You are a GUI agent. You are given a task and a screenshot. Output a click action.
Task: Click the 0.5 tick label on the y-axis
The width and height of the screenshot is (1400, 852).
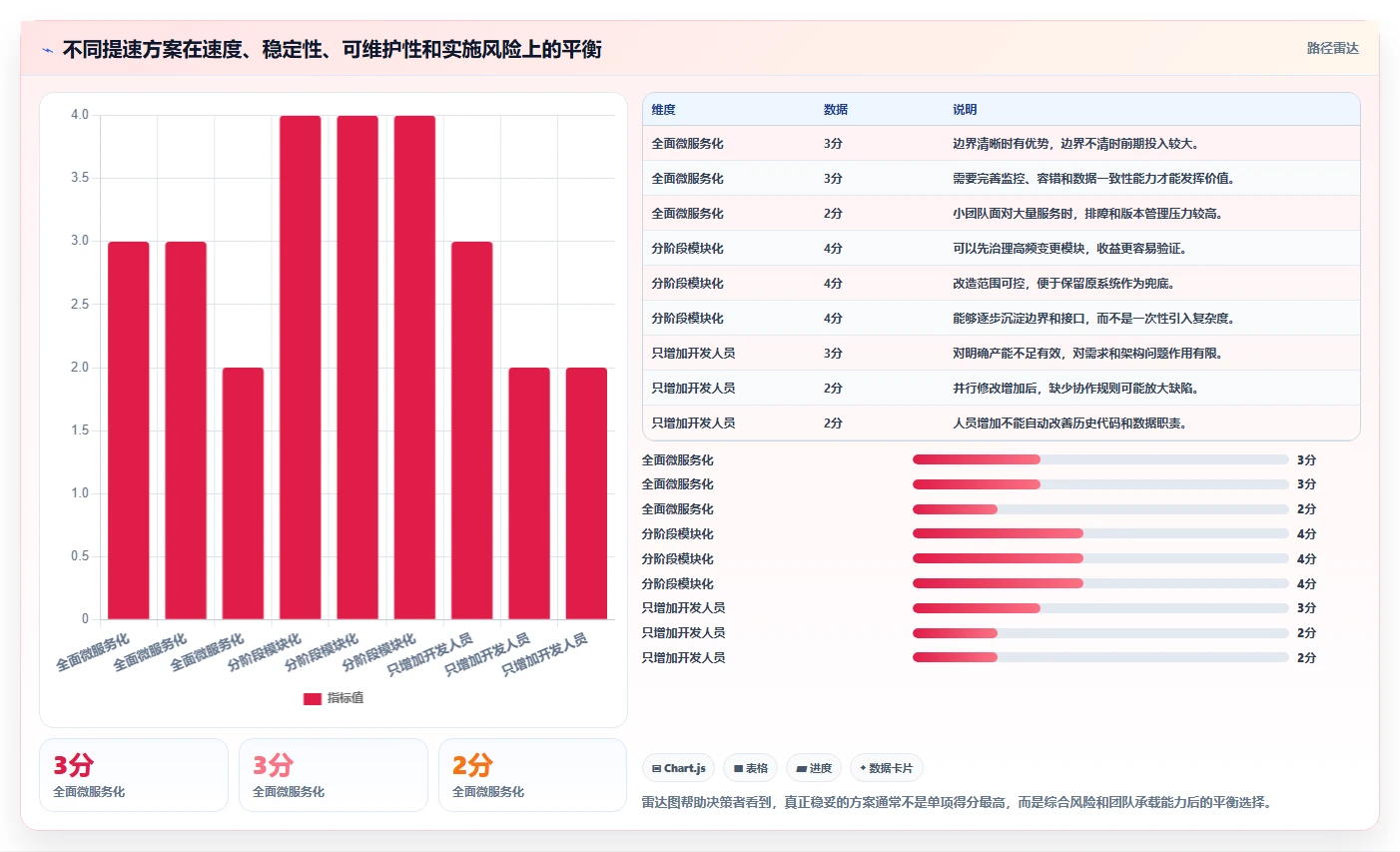tap(80, 556)
